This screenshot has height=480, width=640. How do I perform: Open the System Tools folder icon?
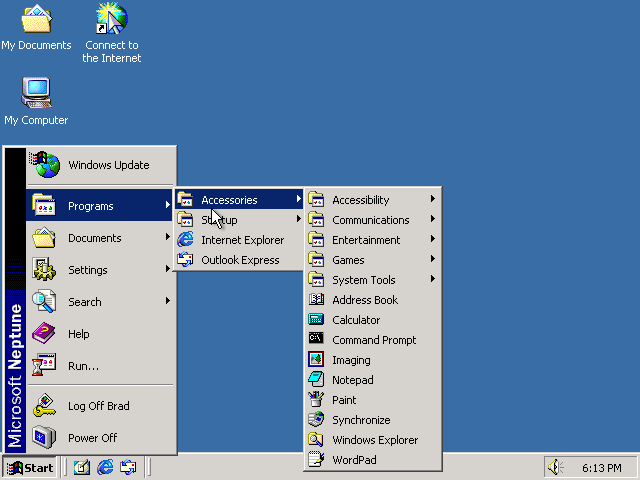tap(316, 280)
